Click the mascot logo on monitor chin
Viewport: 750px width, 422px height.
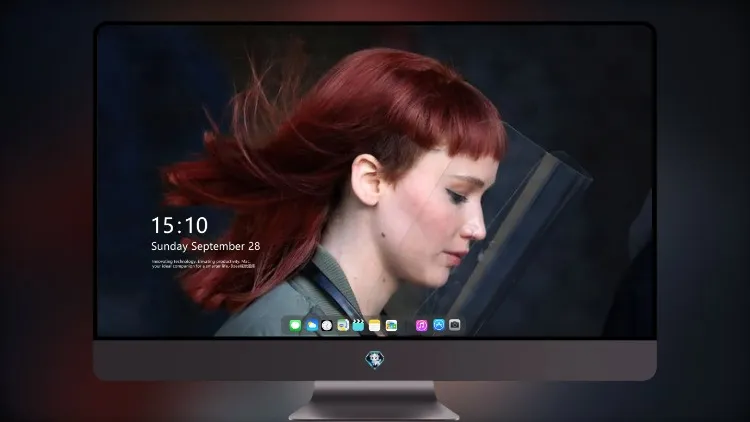[x=375, y=360]
